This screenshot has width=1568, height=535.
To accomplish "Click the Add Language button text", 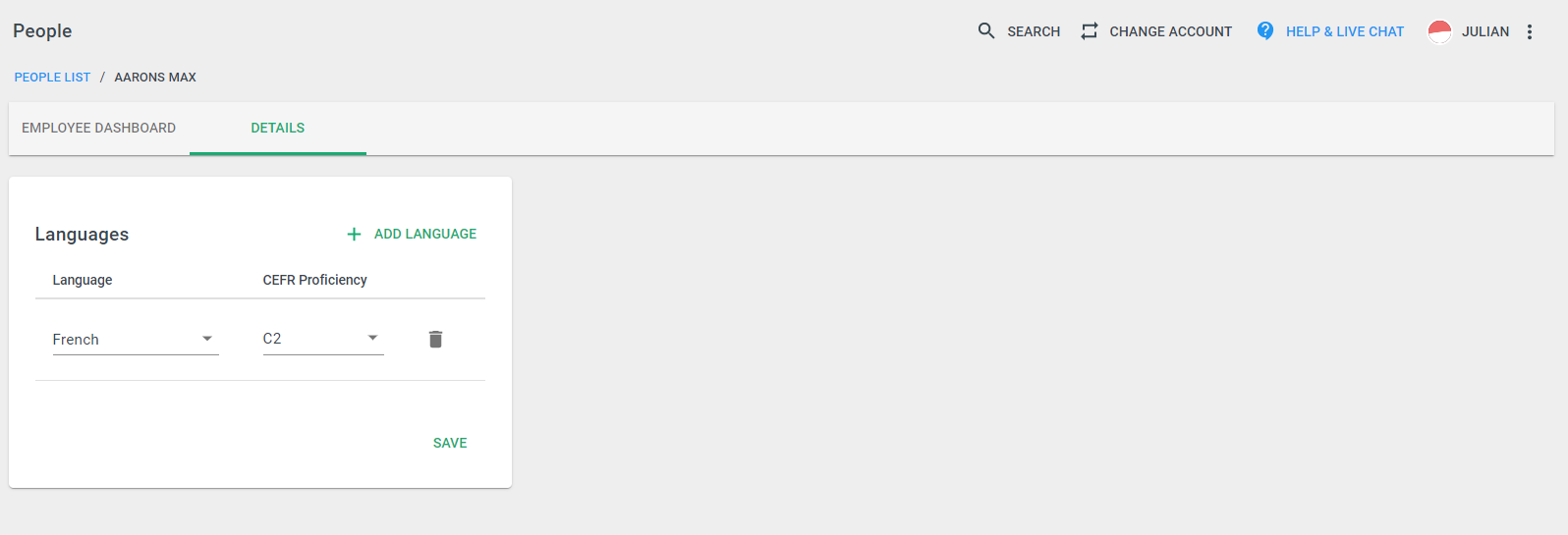I will click(x=425, y=235).
